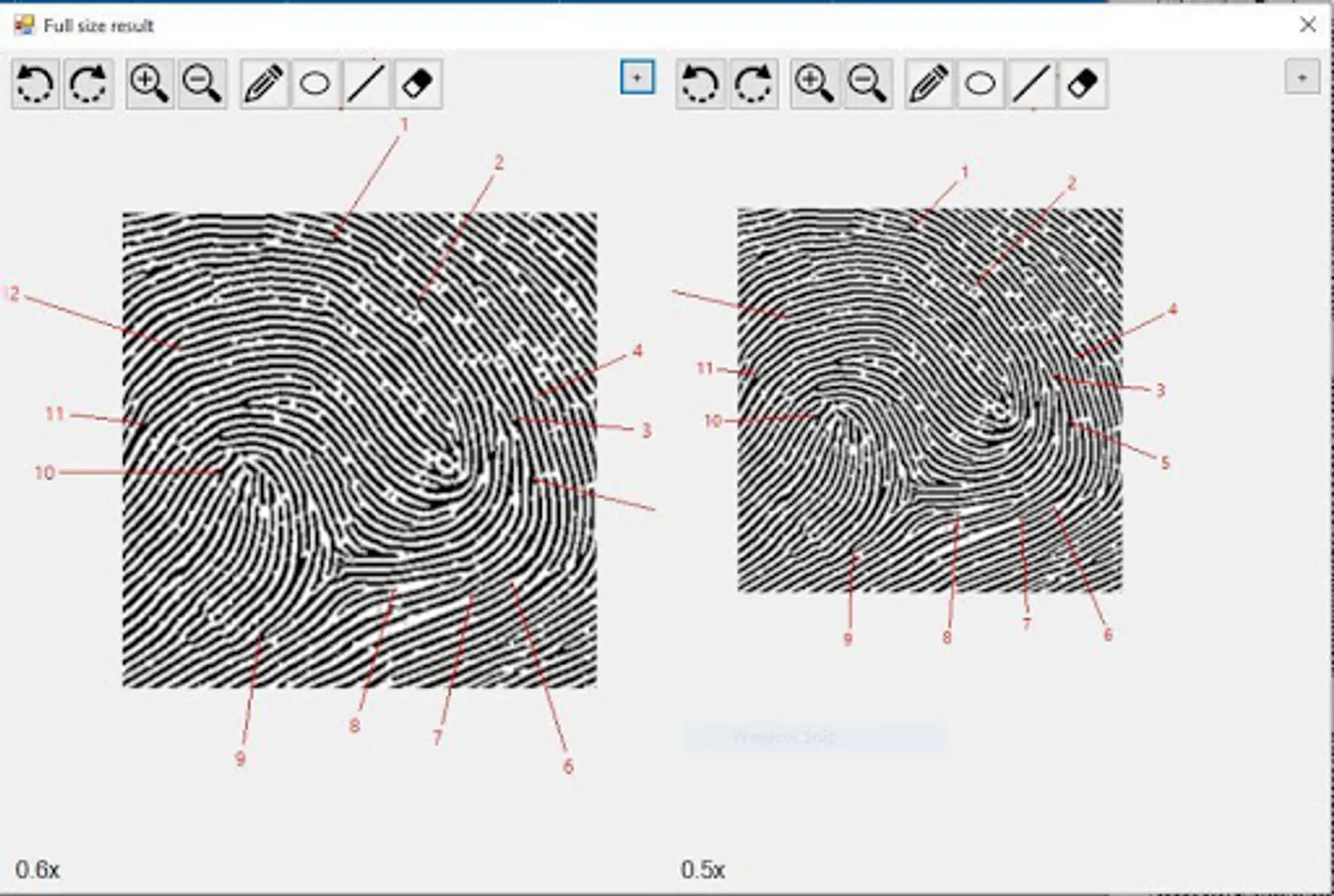Click the blue-outlined plus button between panels
This screenshot has width=1334, height=896.
(637, 77)
